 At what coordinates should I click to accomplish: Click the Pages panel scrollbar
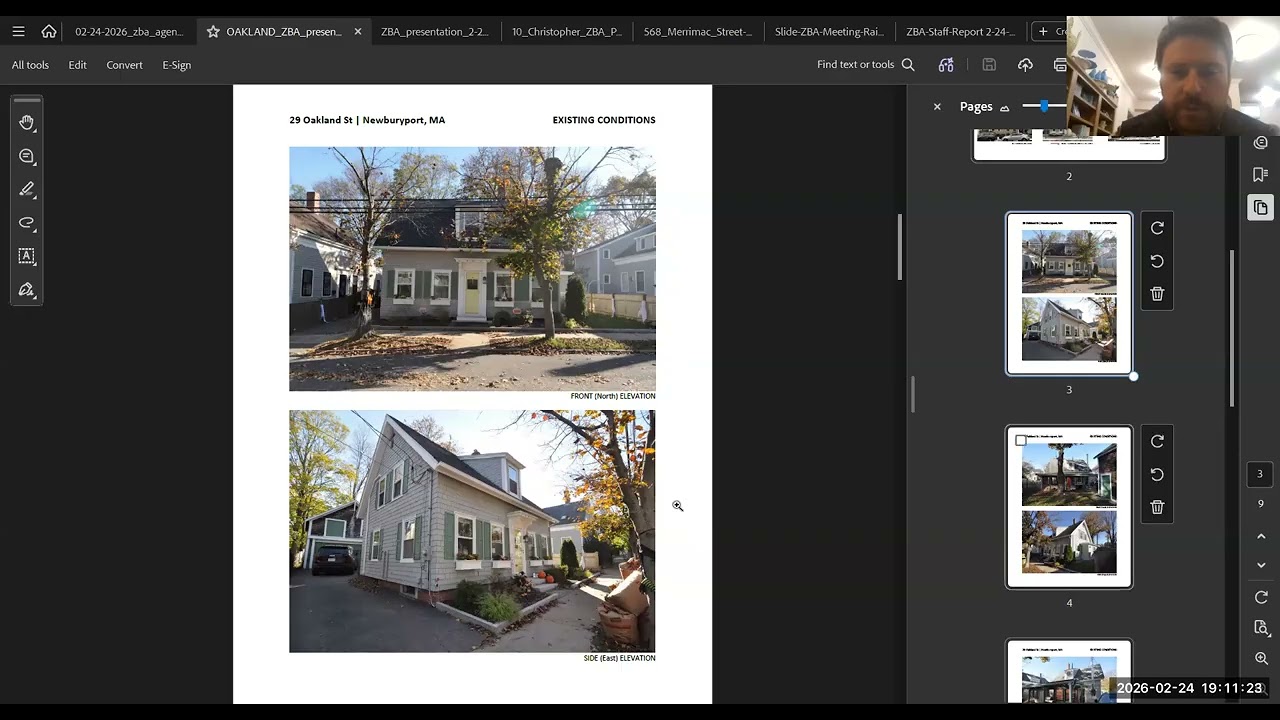[x=1231, y=327]
